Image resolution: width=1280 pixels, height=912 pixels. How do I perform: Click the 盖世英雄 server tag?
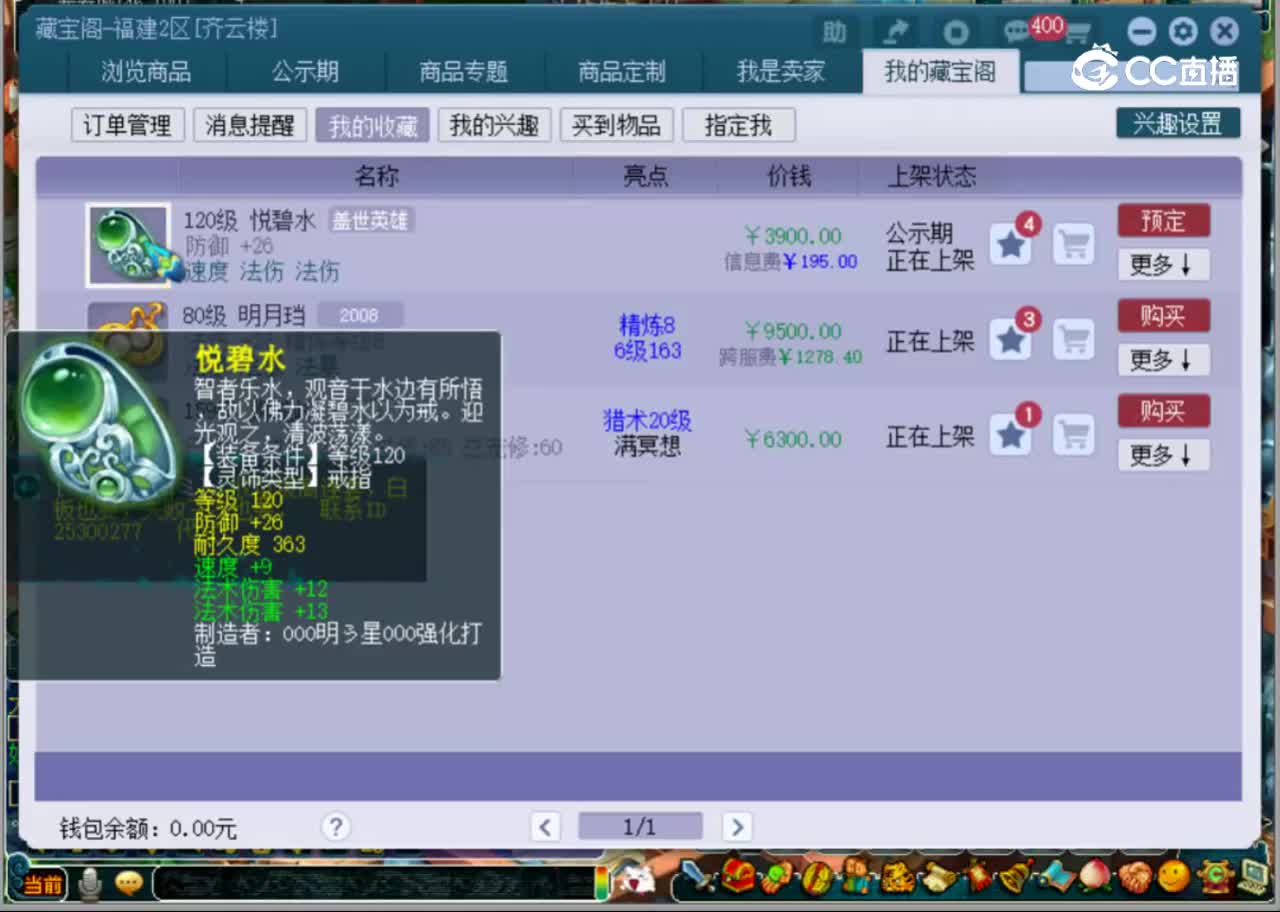pyautogui.click(x=370, y=220)
